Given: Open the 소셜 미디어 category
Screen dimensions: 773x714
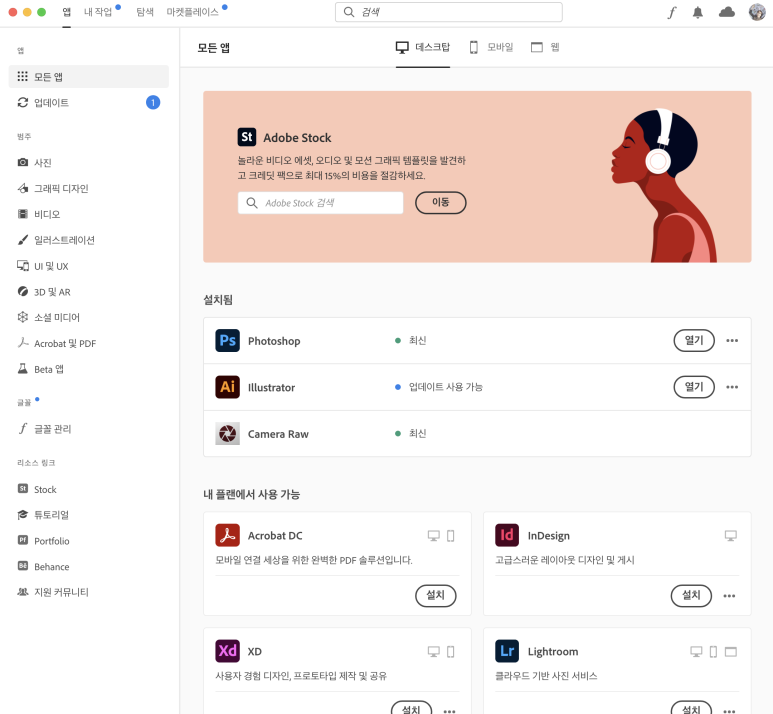Looking at the screenshot, I should pos(48,318).
